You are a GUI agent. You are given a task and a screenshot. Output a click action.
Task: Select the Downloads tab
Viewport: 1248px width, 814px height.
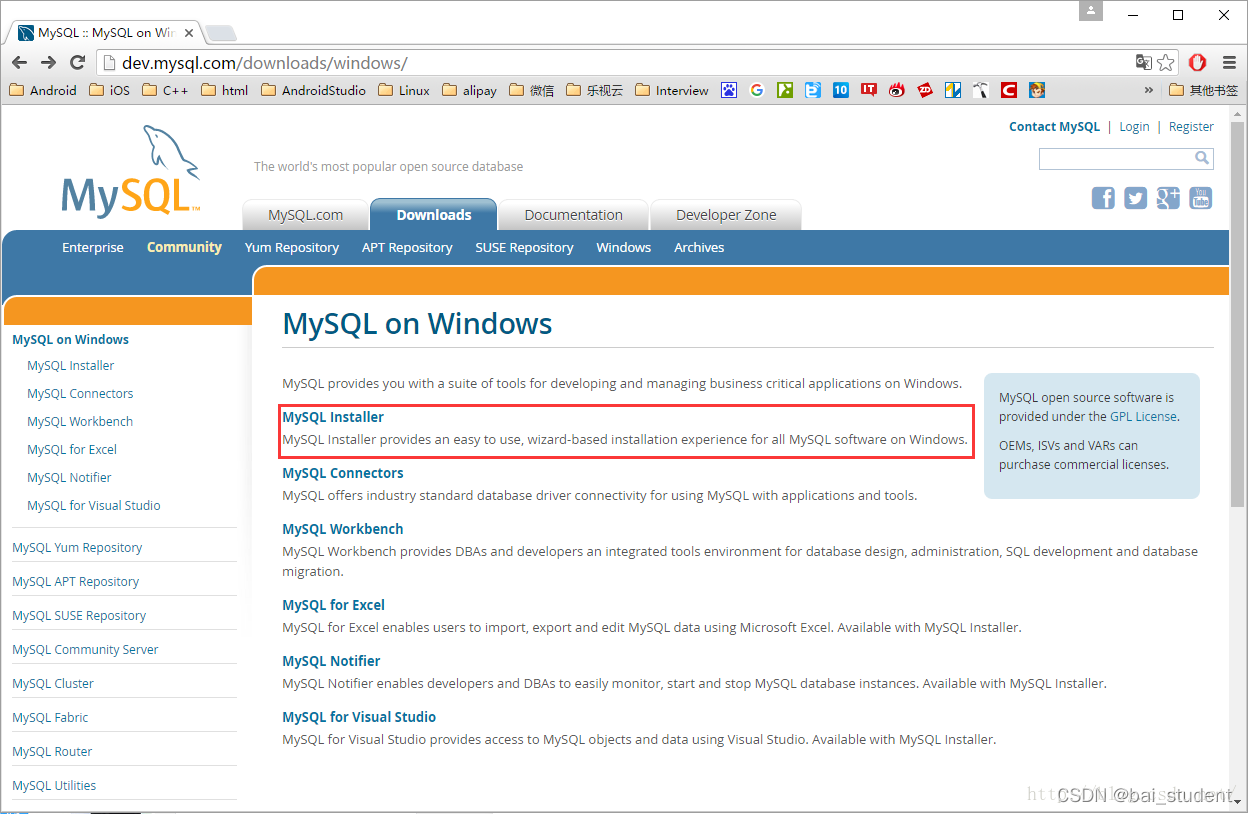(433, 215)
